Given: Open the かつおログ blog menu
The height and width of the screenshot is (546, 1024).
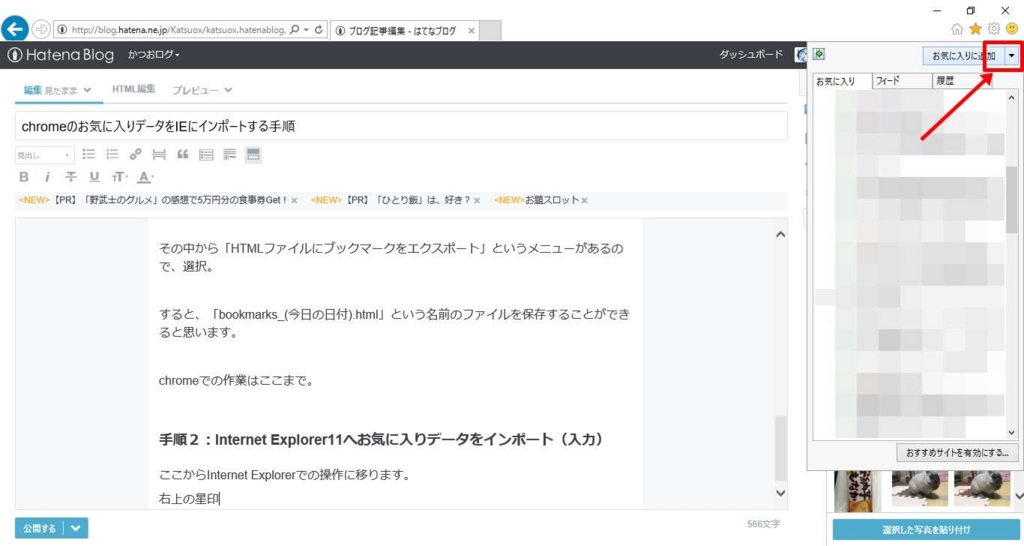Looking at the screenshot, I should (x=153, y=55).
